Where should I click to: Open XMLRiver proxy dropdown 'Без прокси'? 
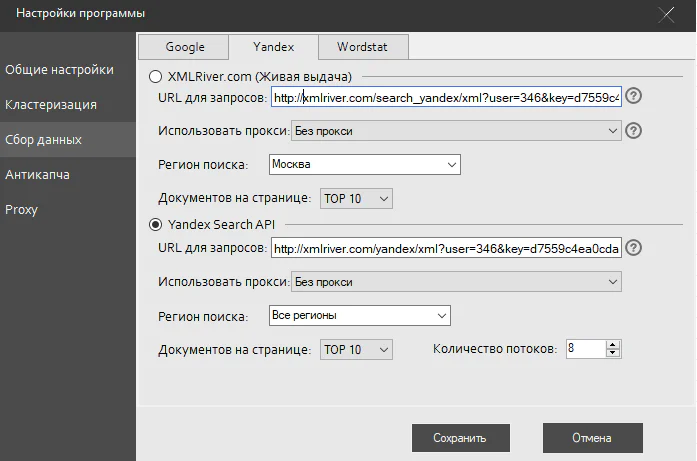[456, 131]
